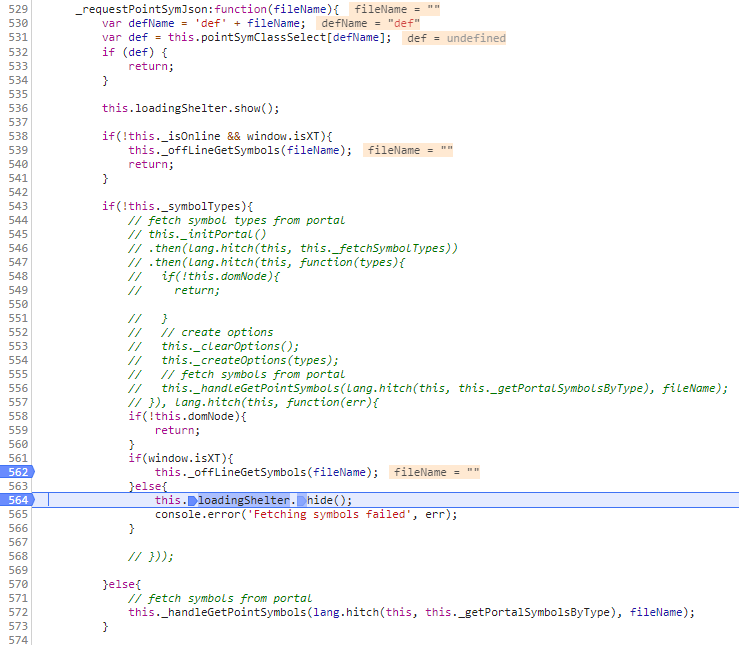Screen dimensions: 739x645
Task: Click gutter line number 559
Action: pyautogui.click(x=18, y=430)
